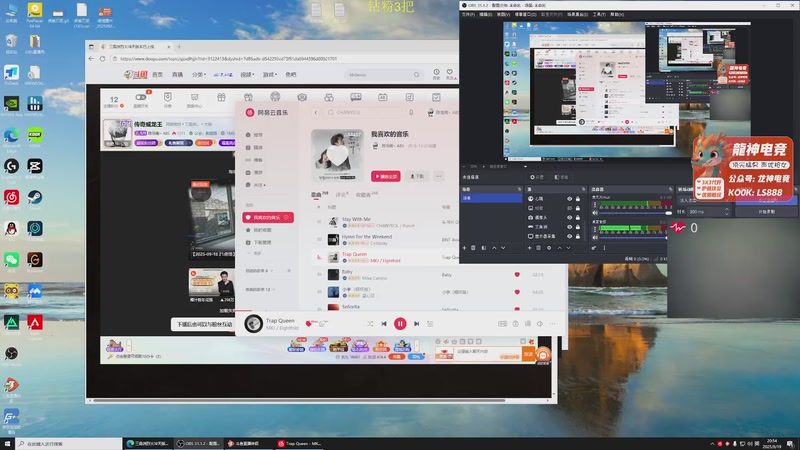This screenshot has height=450, width=800.
Task: Select song Hymn for the Weekend
Action: point(367,237)
